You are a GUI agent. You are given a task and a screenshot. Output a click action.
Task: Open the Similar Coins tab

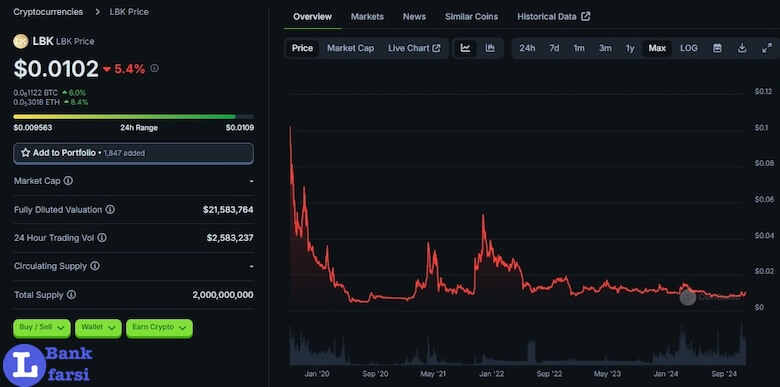pyautogui.click(x=471, y=16)
